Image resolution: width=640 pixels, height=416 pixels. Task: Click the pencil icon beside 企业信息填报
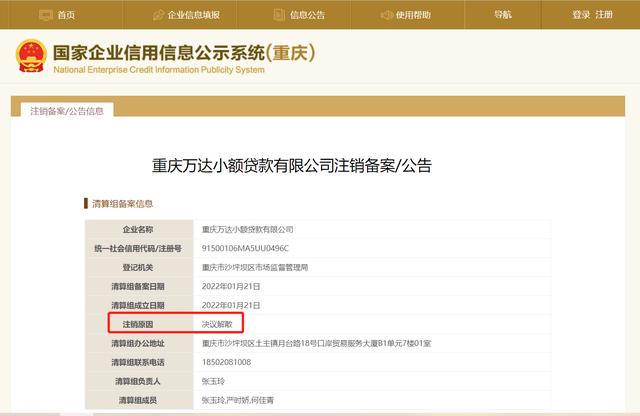[x=158, y=15]
